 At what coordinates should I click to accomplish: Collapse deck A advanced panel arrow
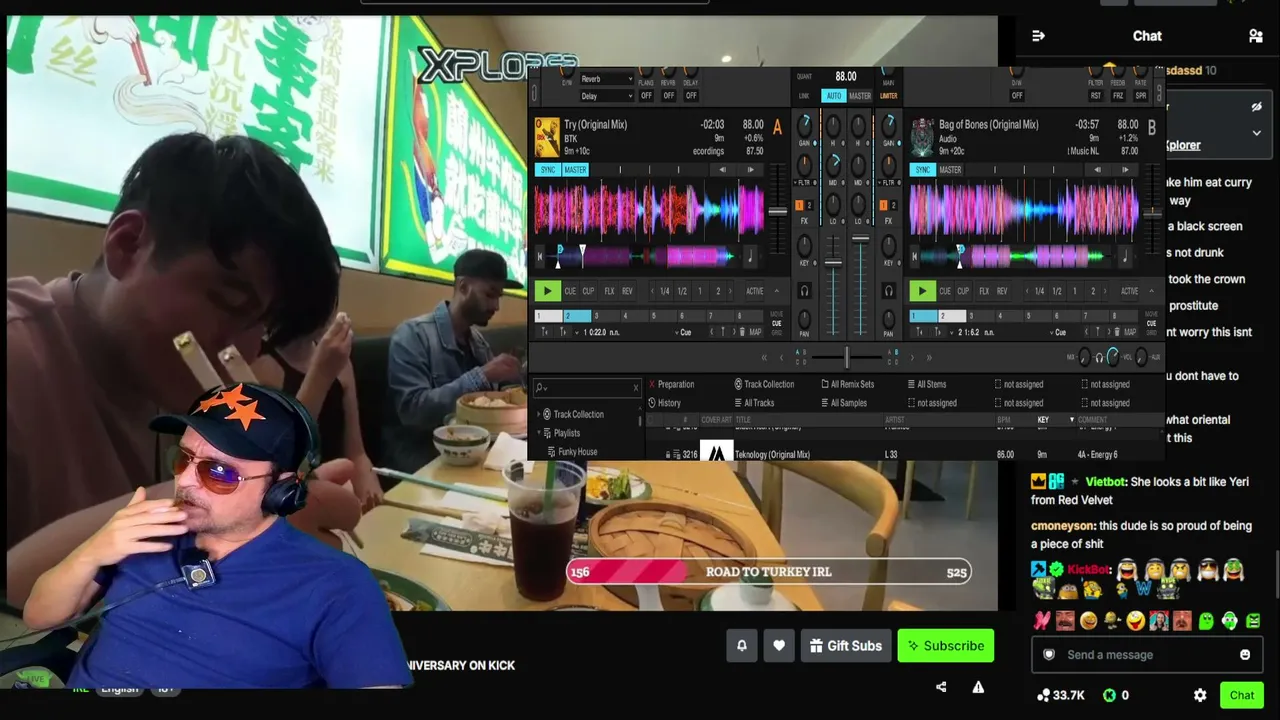[777, 291]
